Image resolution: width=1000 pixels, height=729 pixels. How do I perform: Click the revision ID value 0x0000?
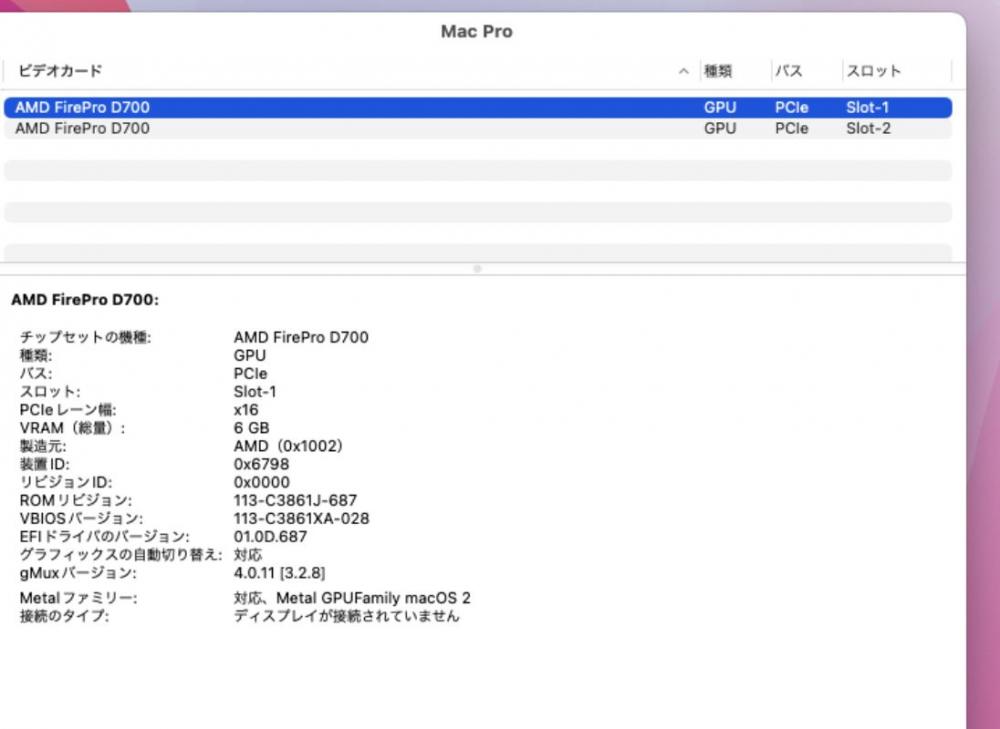261,482
